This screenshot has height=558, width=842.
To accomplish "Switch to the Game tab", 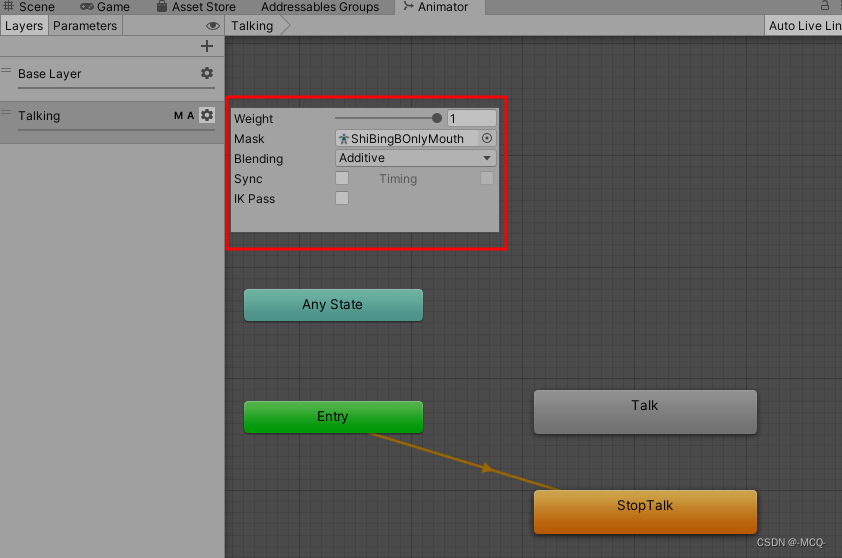I will coord(105,7).
